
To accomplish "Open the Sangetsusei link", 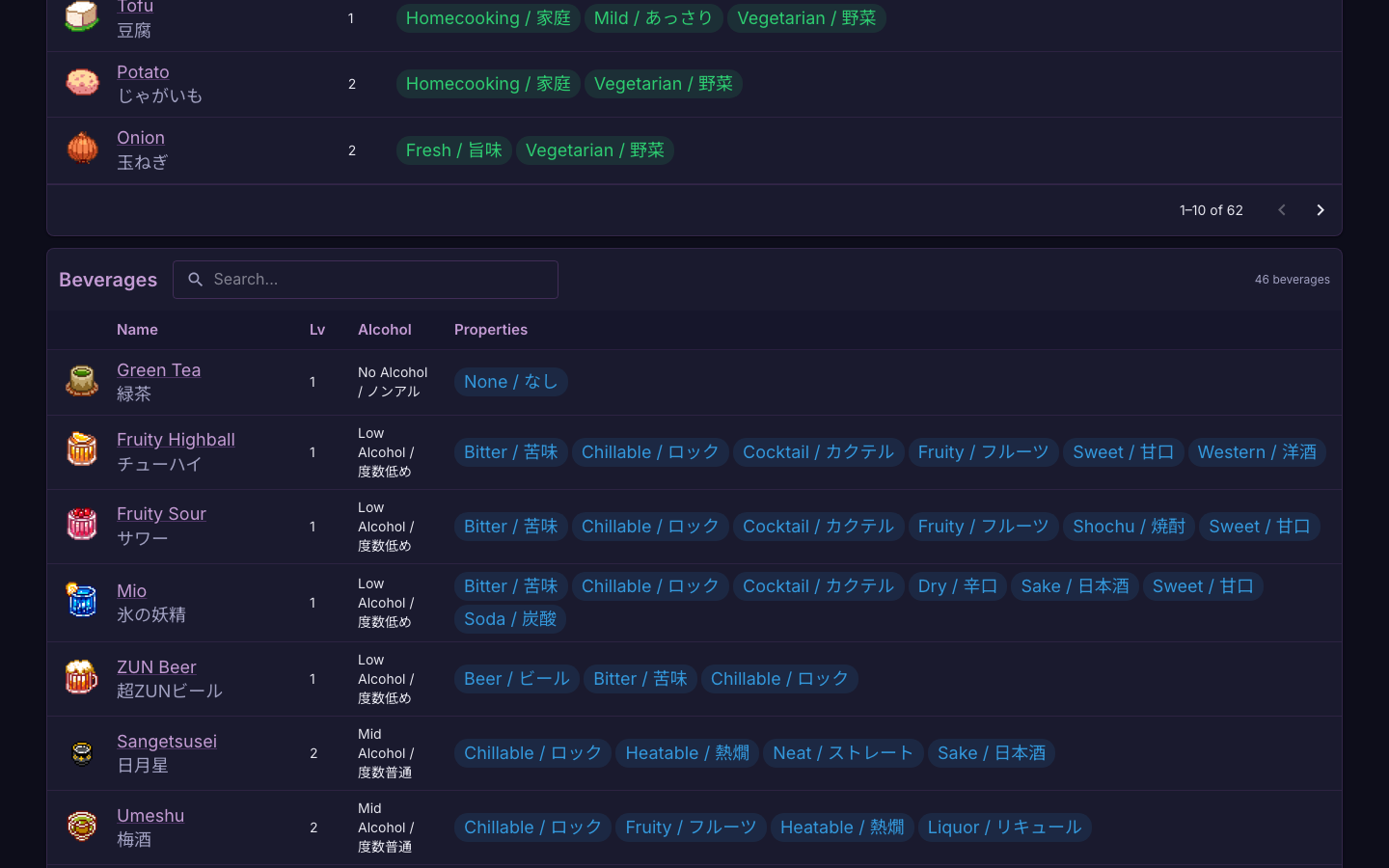I will coord(167,742).
